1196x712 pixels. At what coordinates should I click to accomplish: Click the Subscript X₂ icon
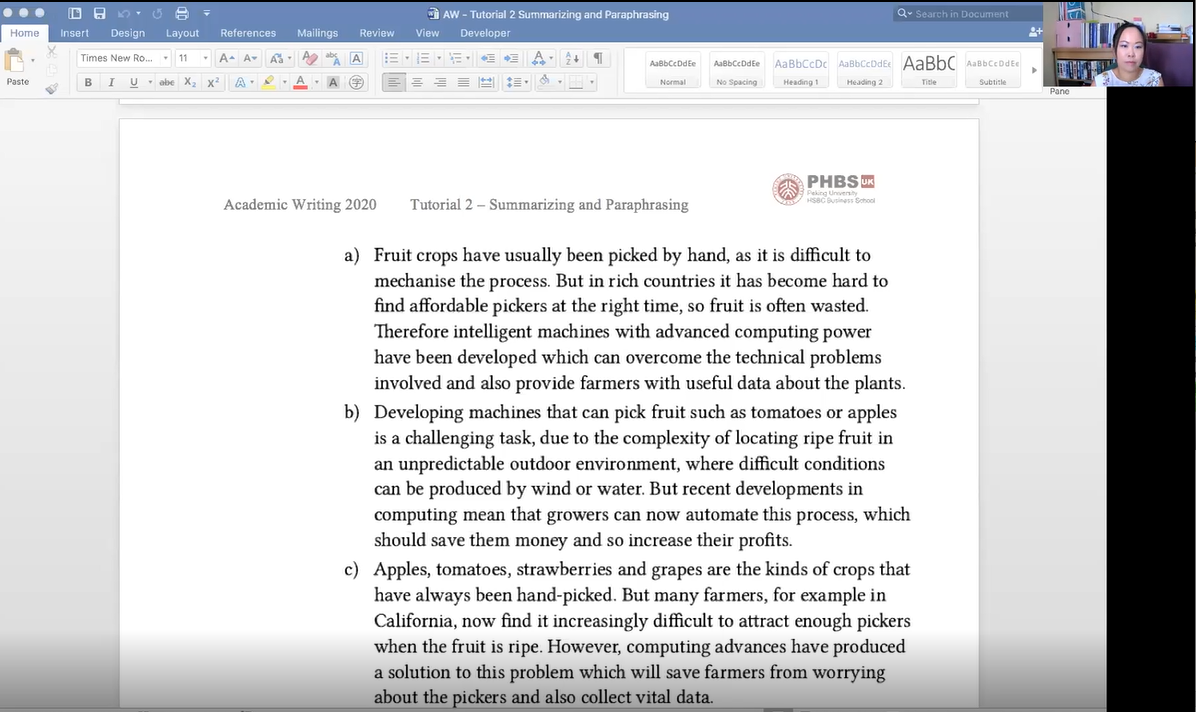point(190,82)
